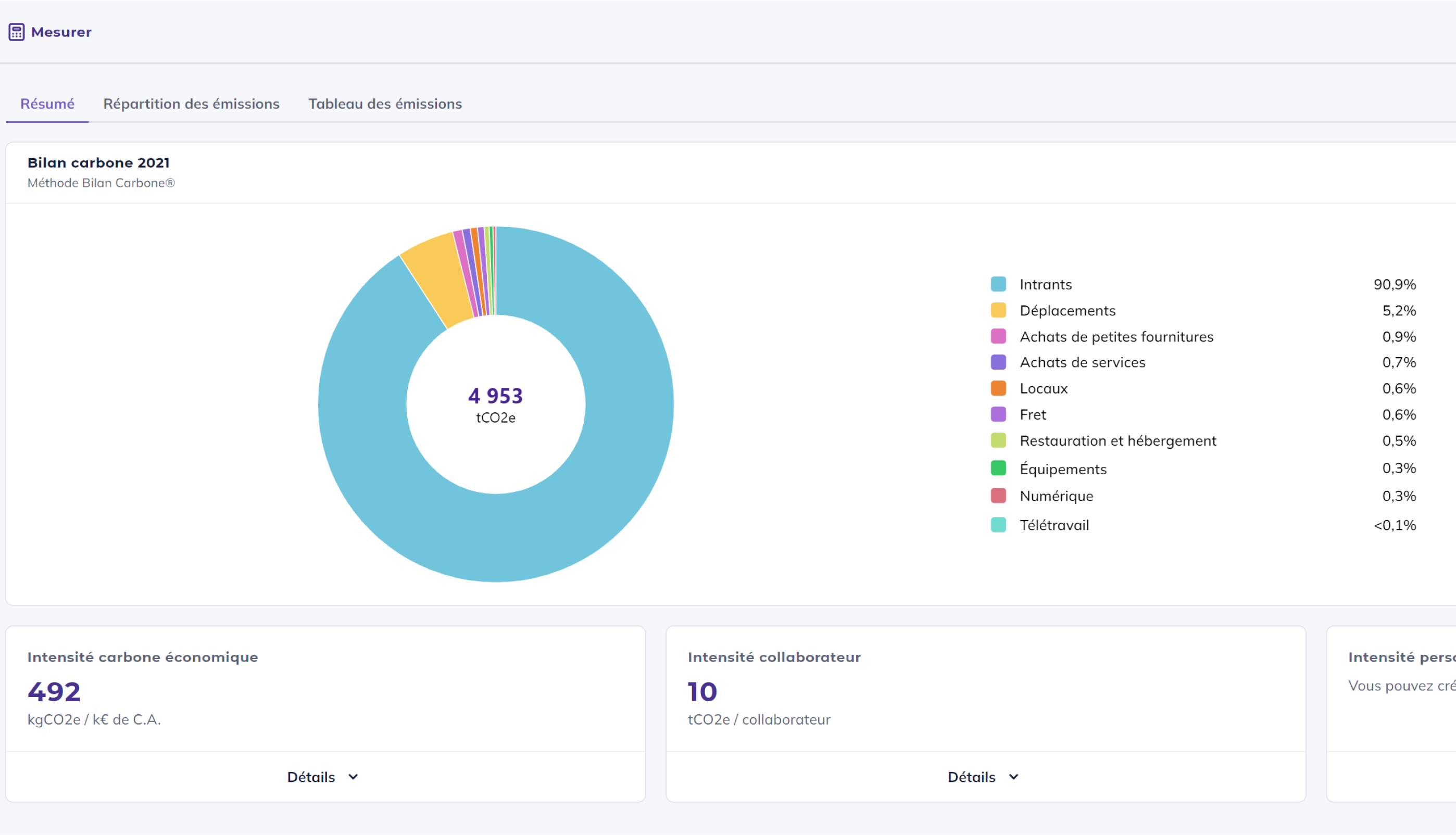The image size is (1456, 835).
Task: Click the Télétravail turquoise legend swatch
Action: pyautogui.click(x=998, y=525)
